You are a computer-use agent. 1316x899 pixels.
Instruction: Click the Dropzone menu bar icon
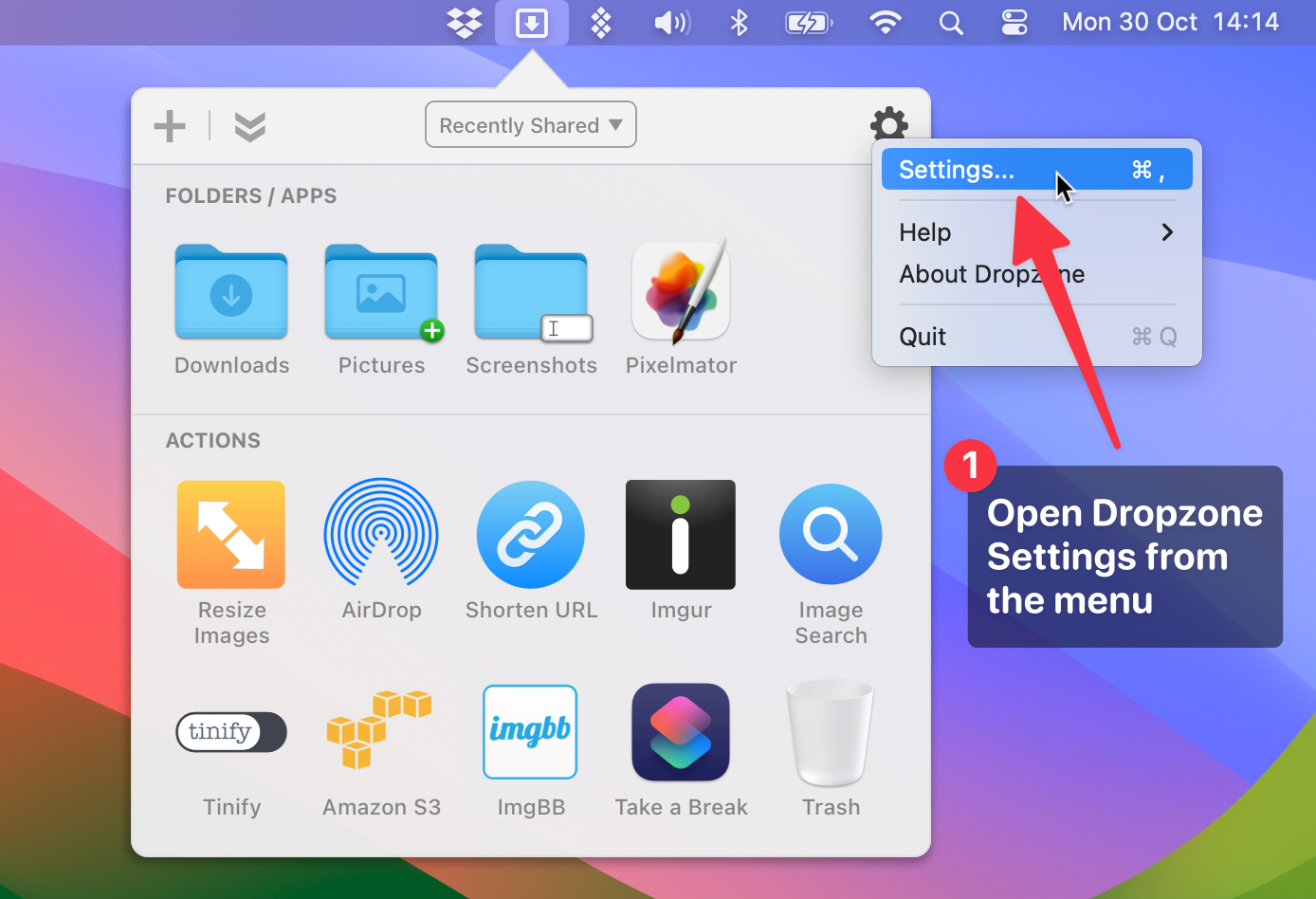[532, 23]
